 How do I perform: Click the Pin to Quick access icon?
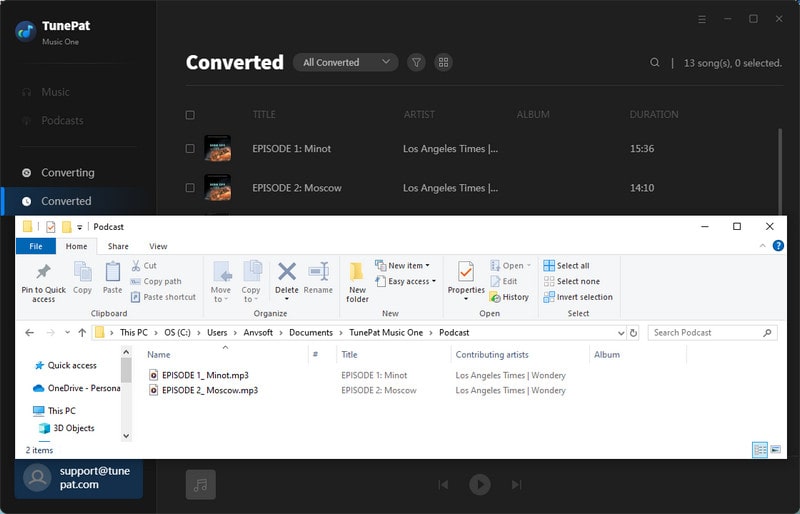click(x=43, y=273)
